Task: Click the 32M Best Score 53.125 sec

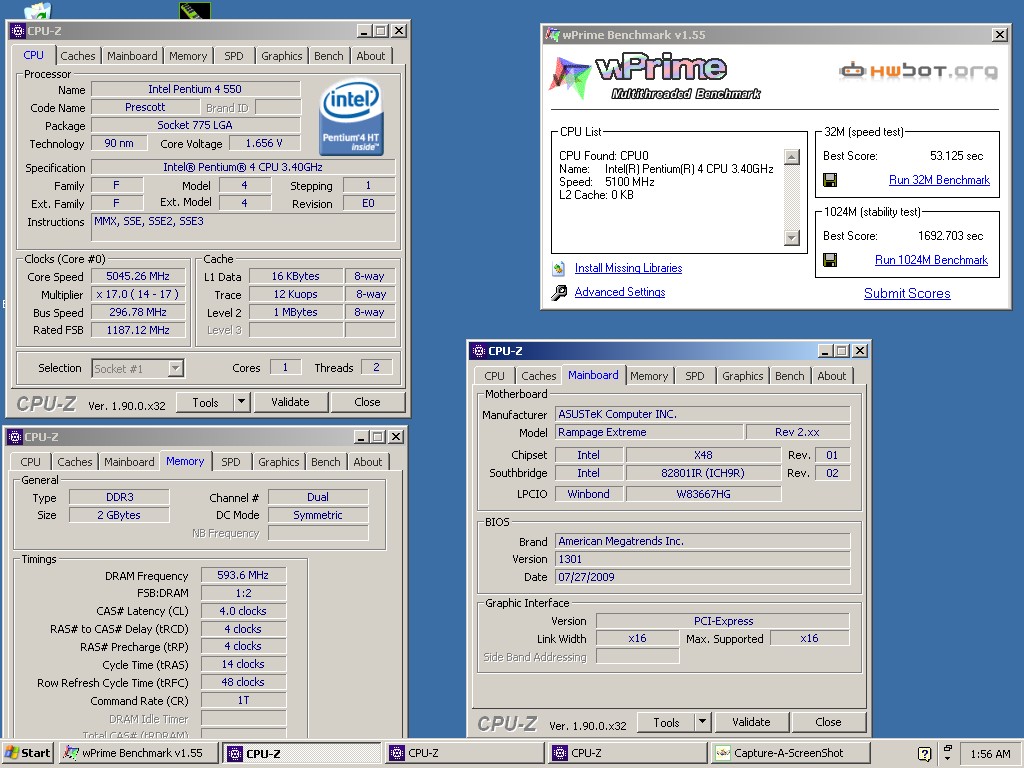Action: (x=956, y=156)
